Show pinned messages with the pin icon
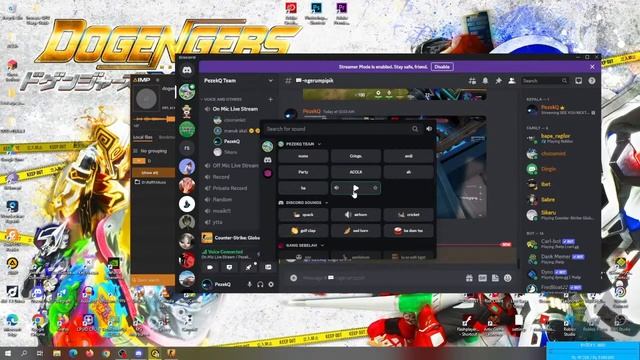Viewport: 640px width, 360px height. (498, 81)
